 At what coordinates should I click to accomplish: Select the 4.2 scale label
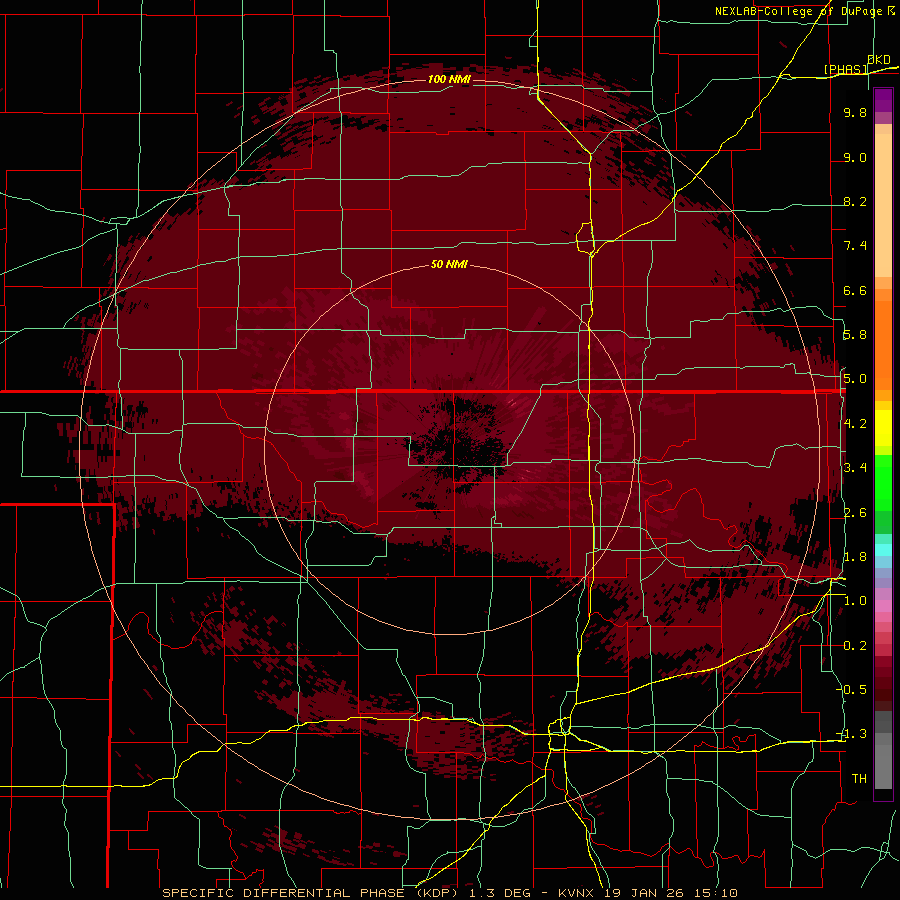(855, 424)
